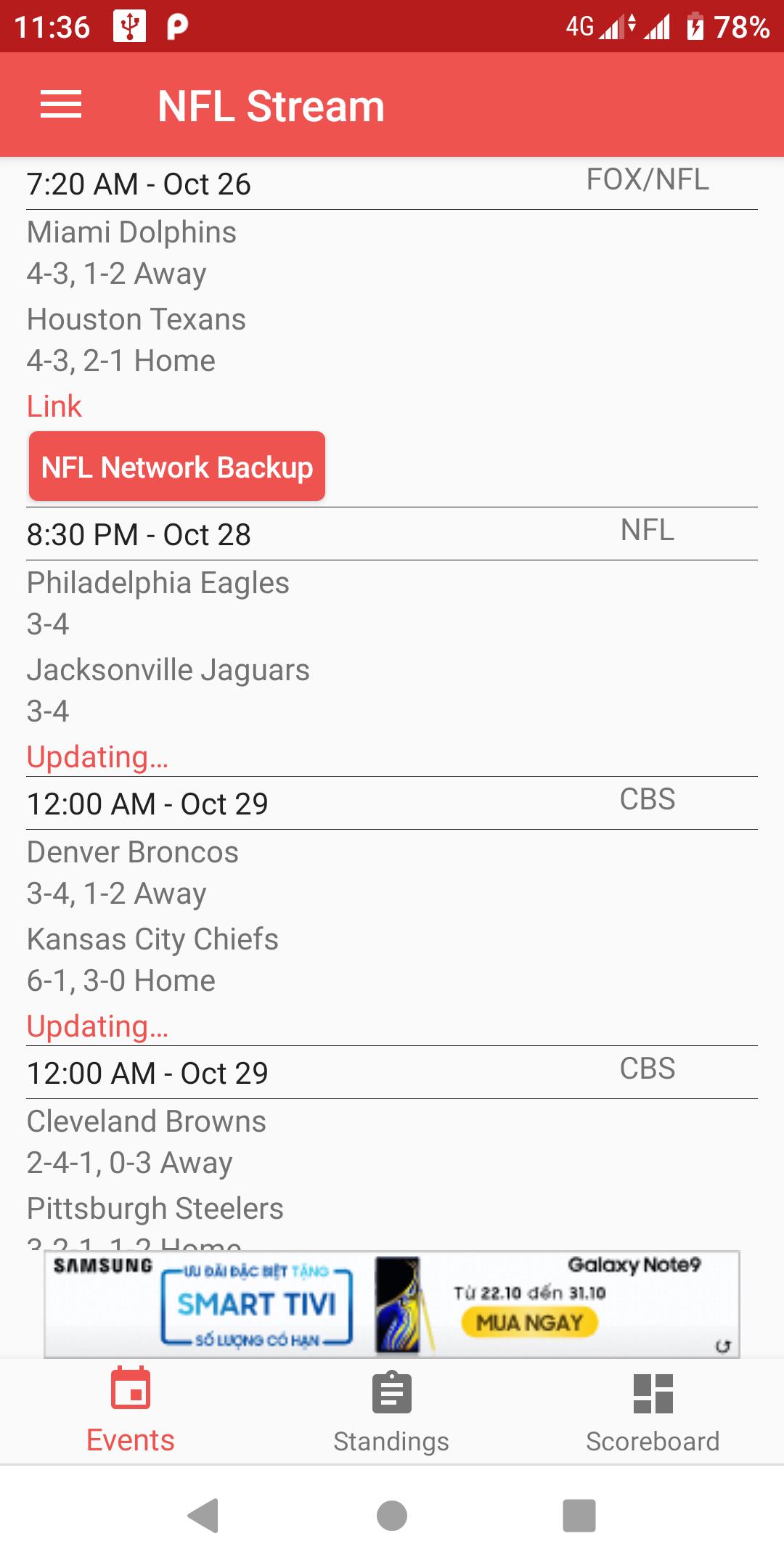Tap the Android home circle button
Image resolution: width=784 pixels, height=1568 pixels.
[392, 1516]
